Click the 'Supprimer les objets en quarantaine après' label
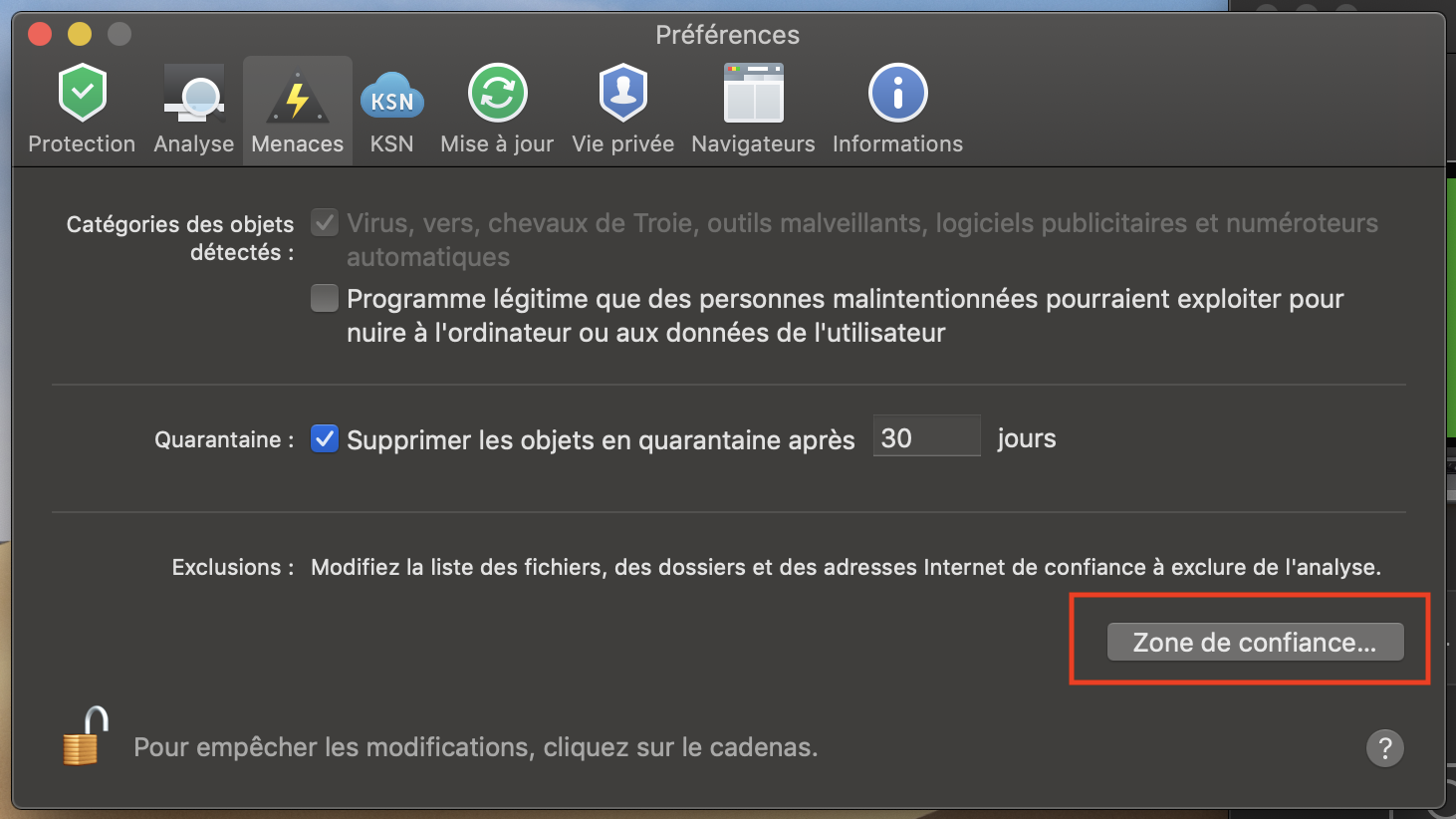 click(601, 439)
